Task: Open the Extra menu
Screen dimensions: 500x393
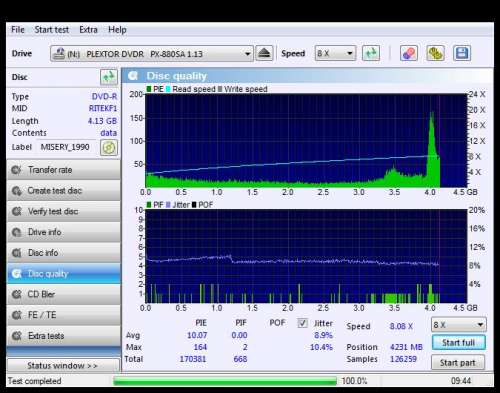Action: 88,30
